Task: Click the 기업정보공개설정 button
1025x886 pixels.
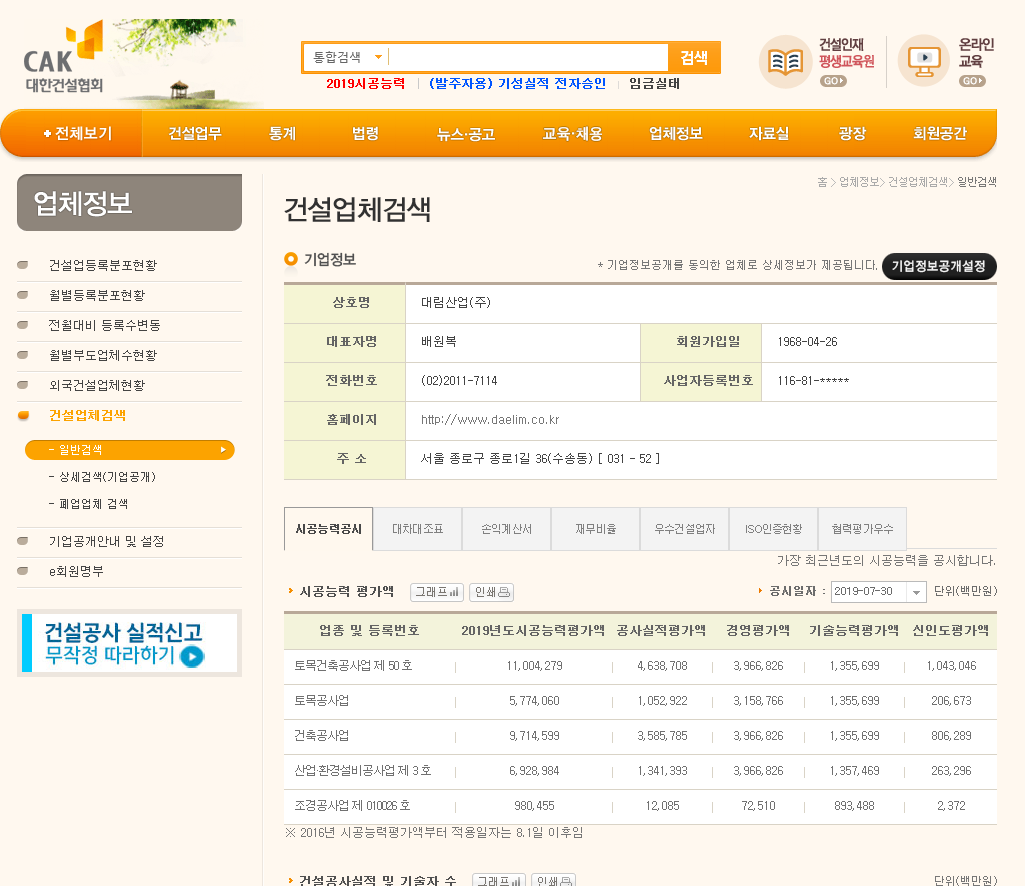Action: [x=939, y=266]
